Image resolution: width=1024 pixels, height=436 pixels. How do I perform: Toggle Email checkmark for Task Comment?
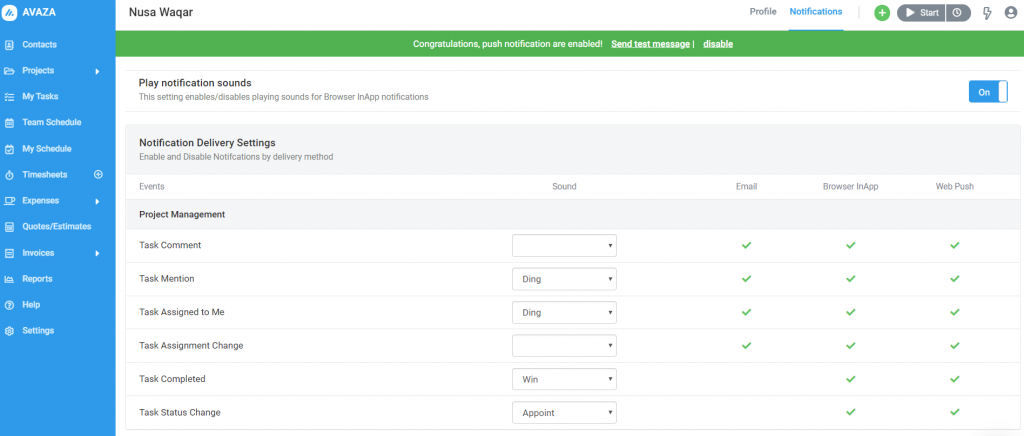746,245
